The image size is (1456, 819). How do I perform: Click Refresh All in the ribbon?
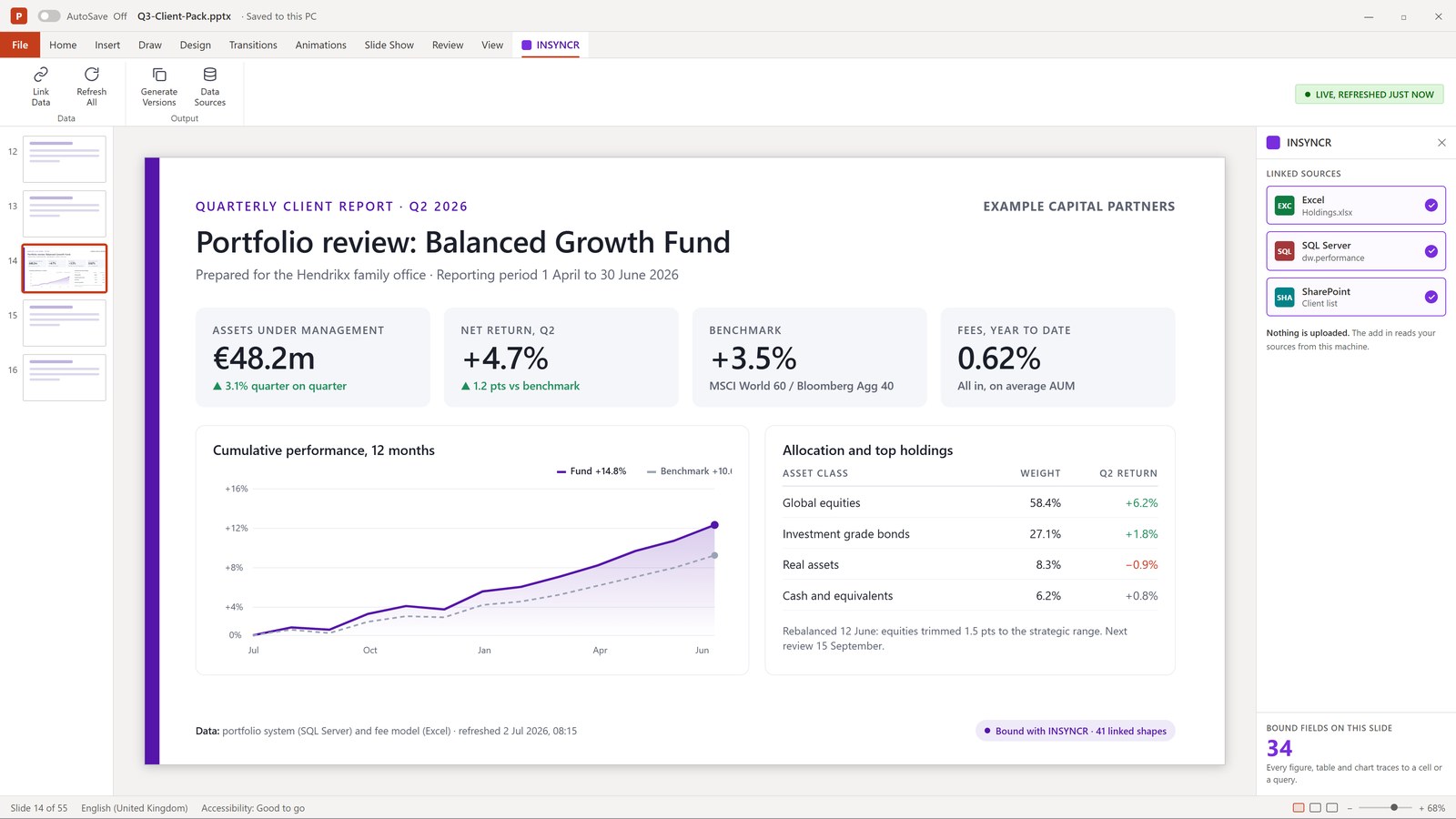click(91, 86)
